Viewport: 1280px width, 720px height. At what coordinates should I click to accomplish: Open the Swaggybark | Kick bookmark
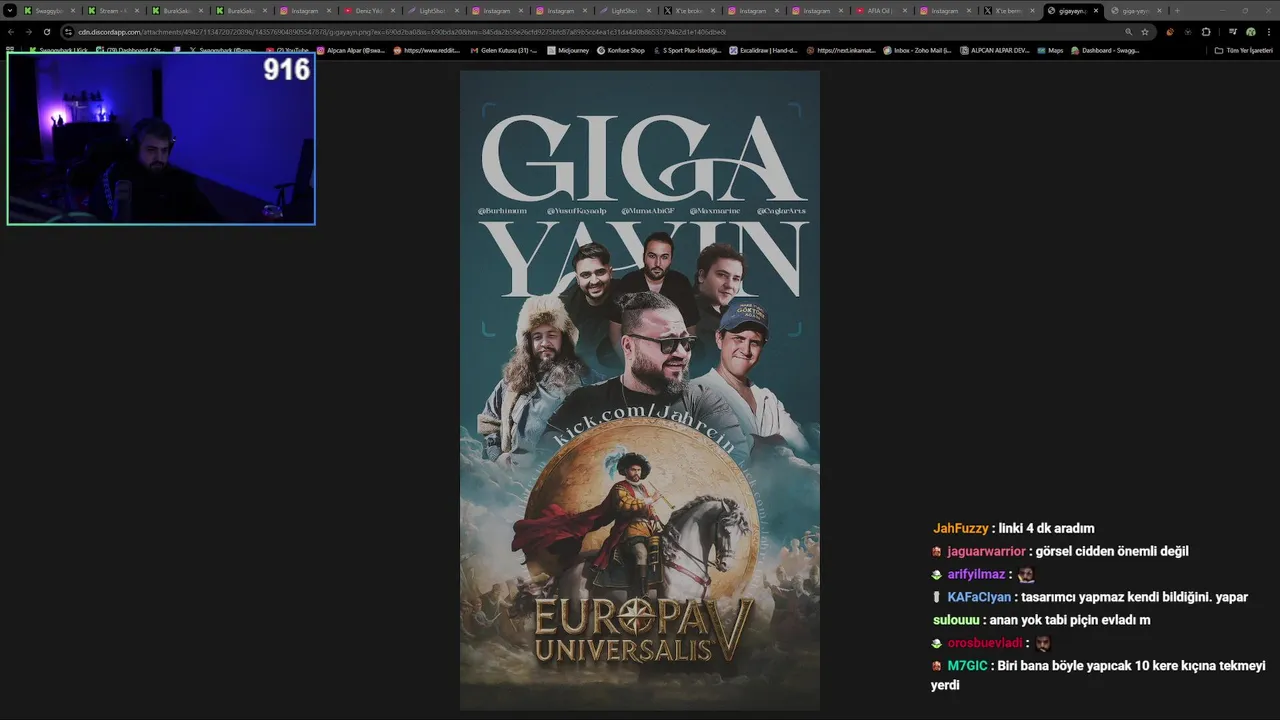tap(58, 50)
